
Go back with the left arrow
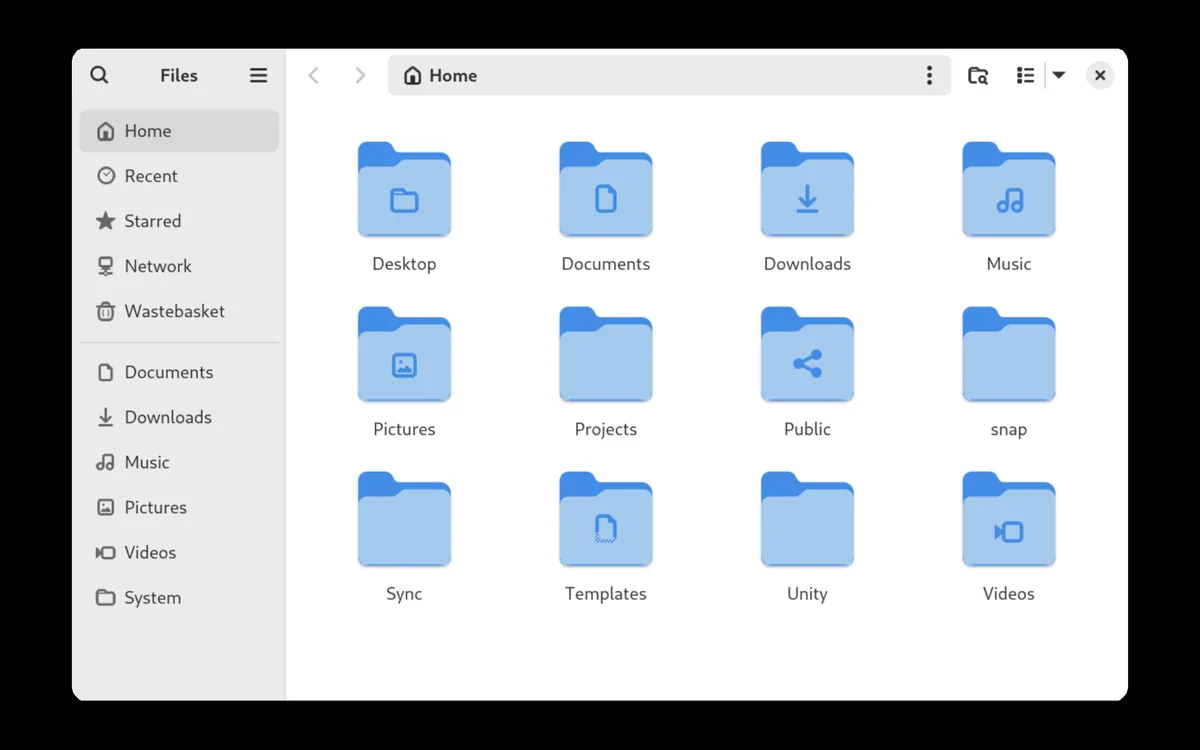[x=313, y=75]
